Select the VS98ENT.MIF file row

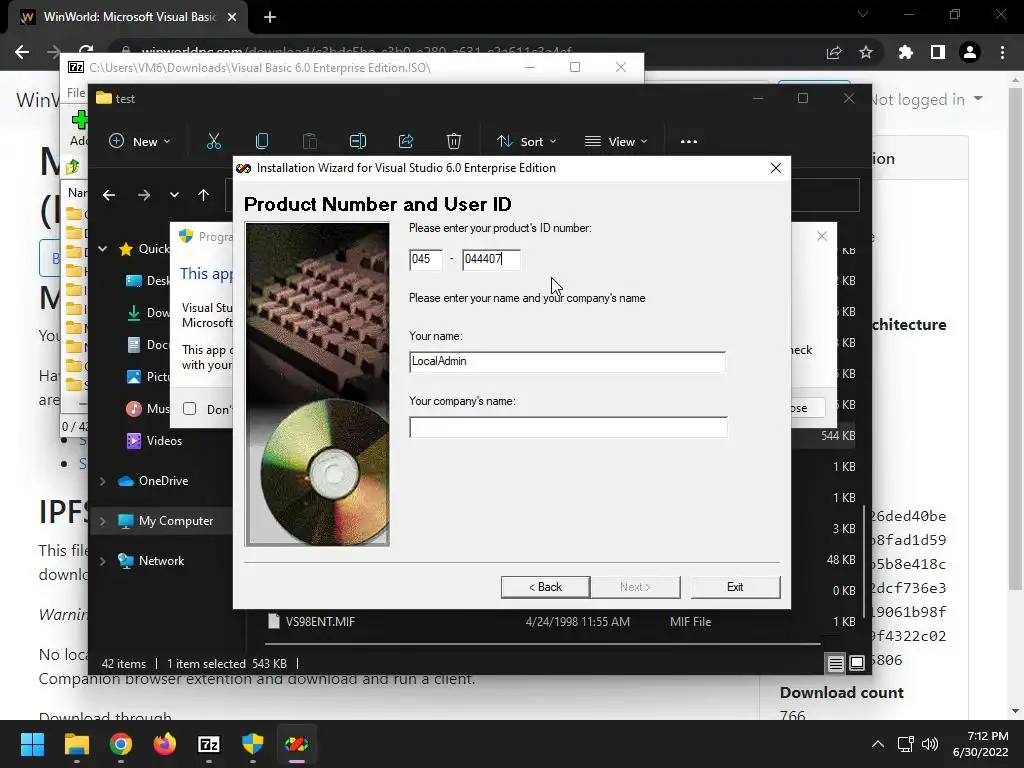point(542,622)
